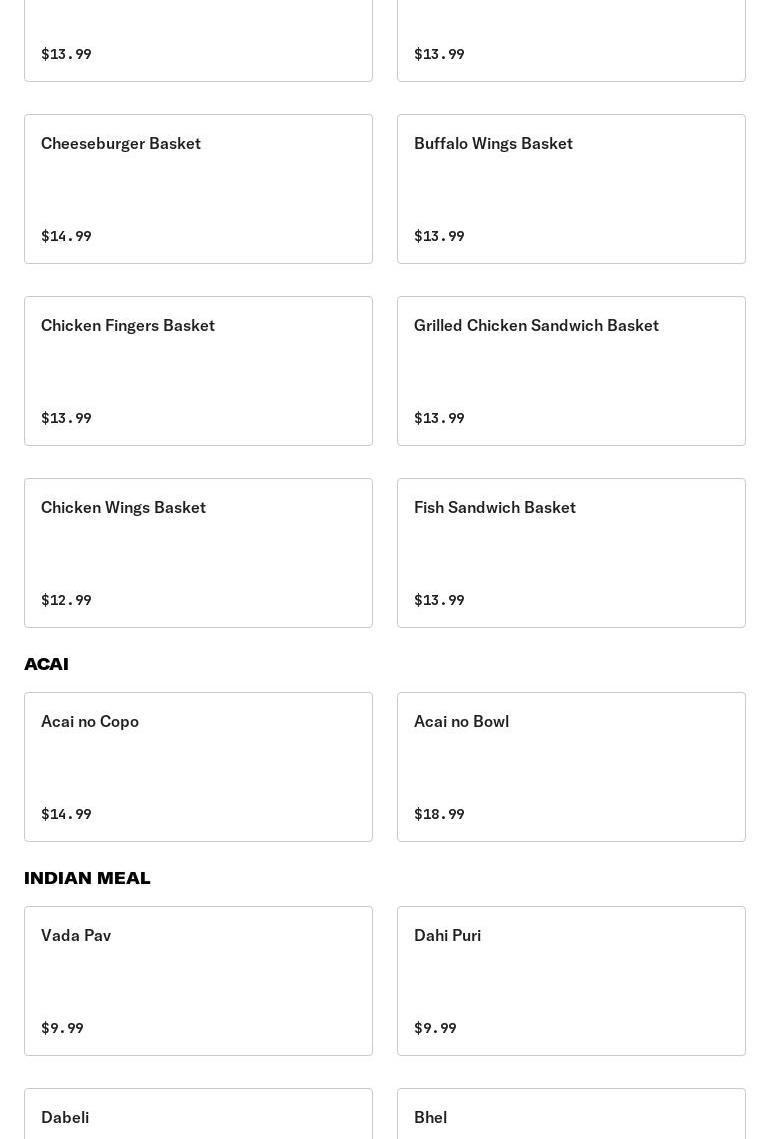Click the $14.99 Cheeseburger Basket price

pos(66,236)
